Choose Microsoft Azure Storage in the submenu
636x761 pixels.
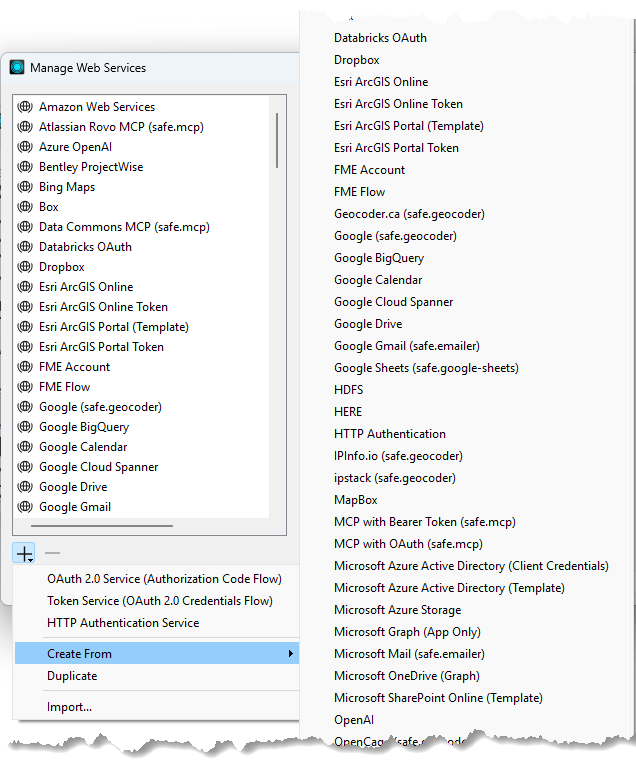pos(397,610)
